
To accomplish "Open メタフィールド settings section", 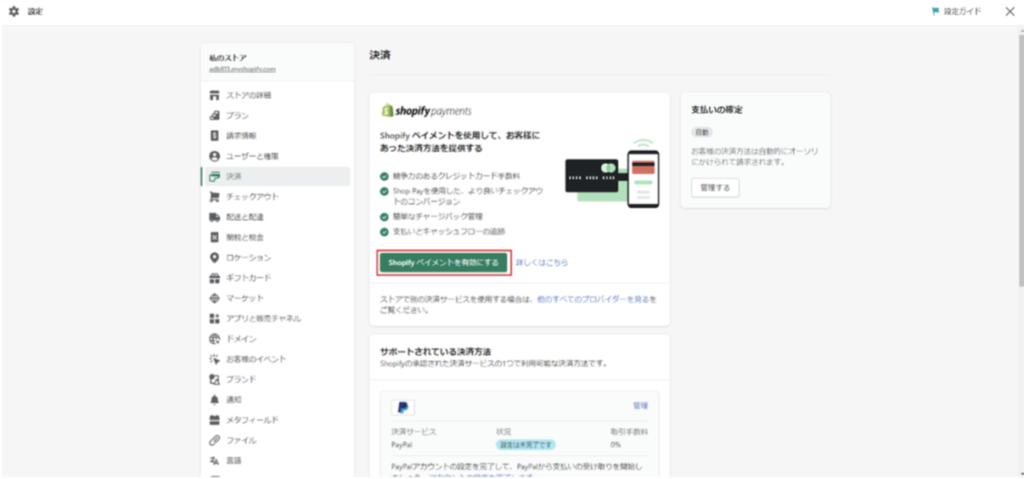I will (x=251, y=420).
